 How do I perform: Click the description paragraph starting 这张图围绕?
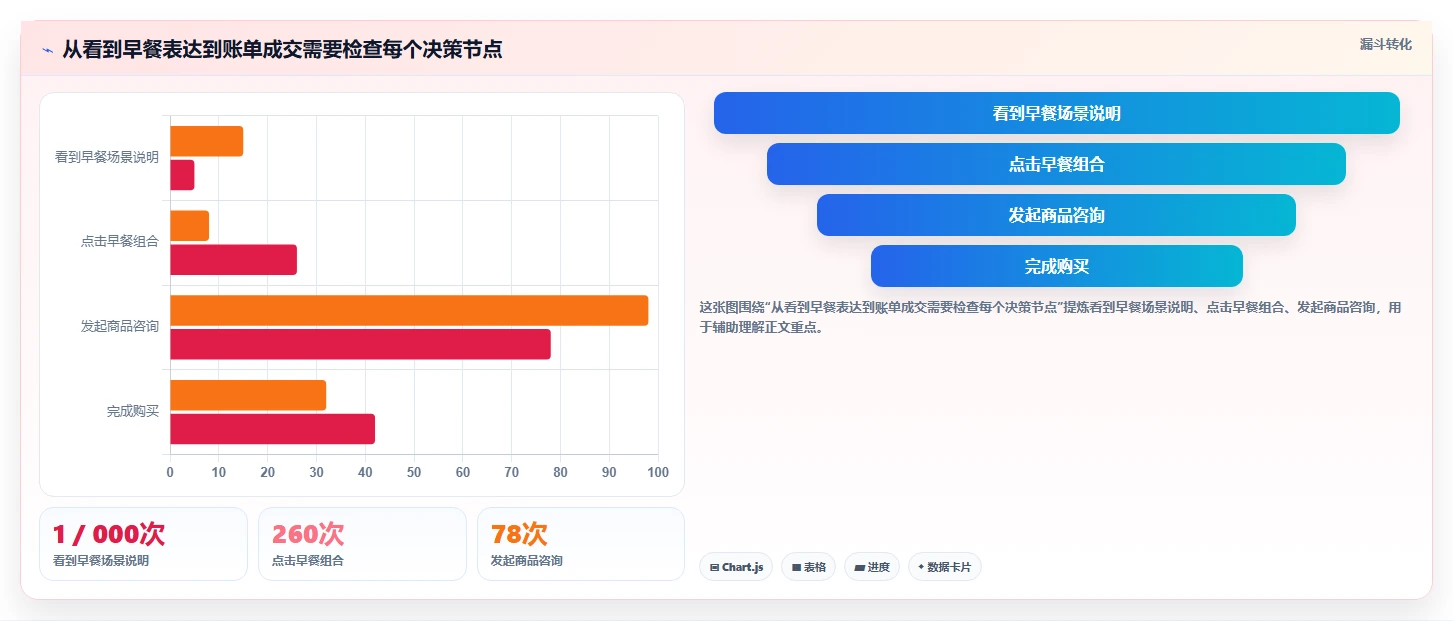[x=1050, y=317]
